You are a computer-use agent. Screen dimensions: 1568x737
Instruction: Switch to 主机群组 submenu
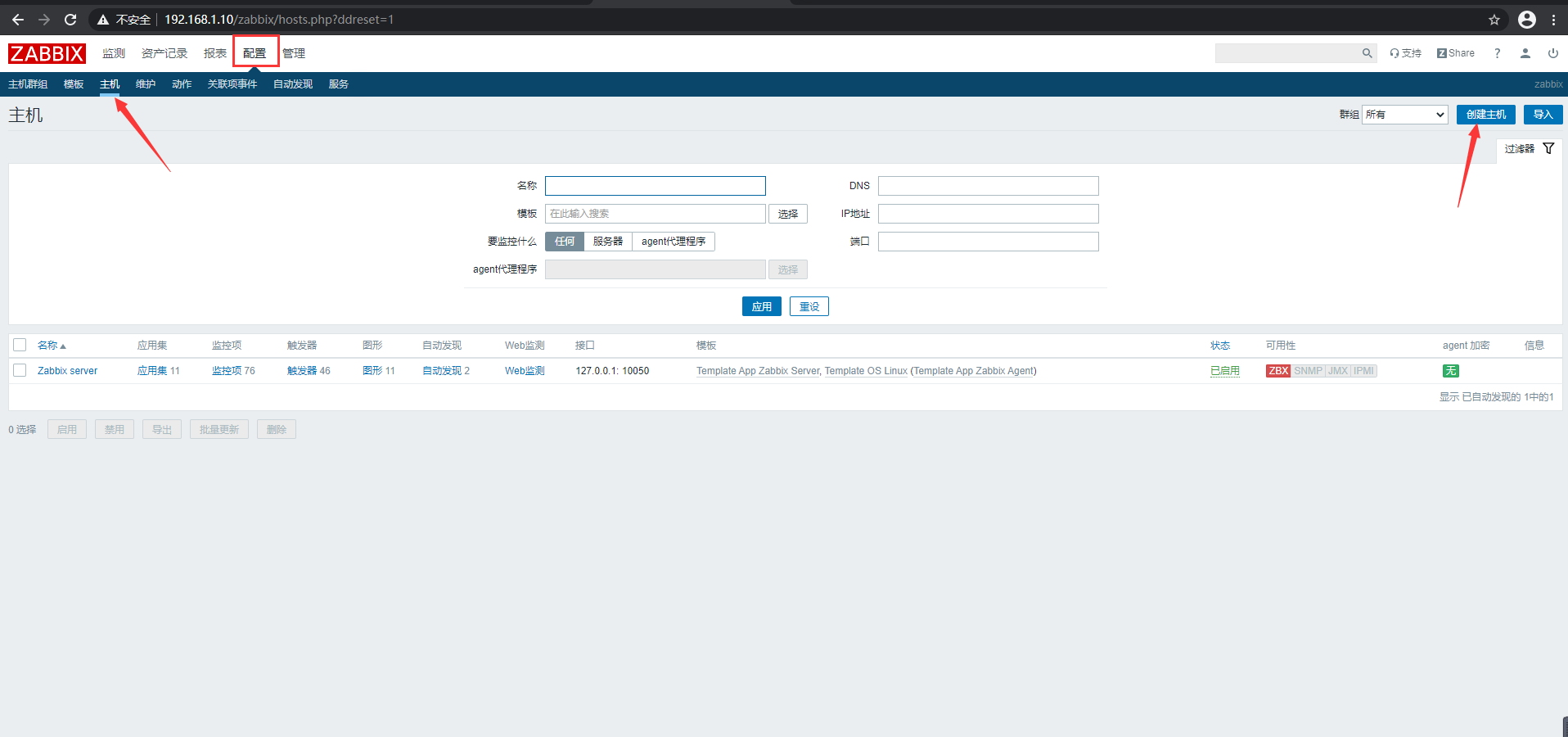pyautogui.click(x=28, y=84)
